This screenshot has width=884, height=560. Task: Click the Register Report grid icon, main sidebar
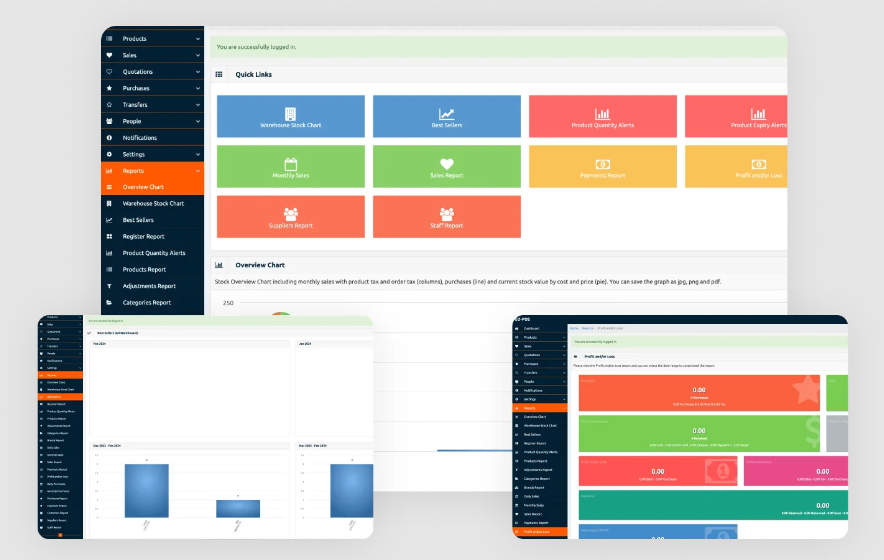[x=109, y=236]
